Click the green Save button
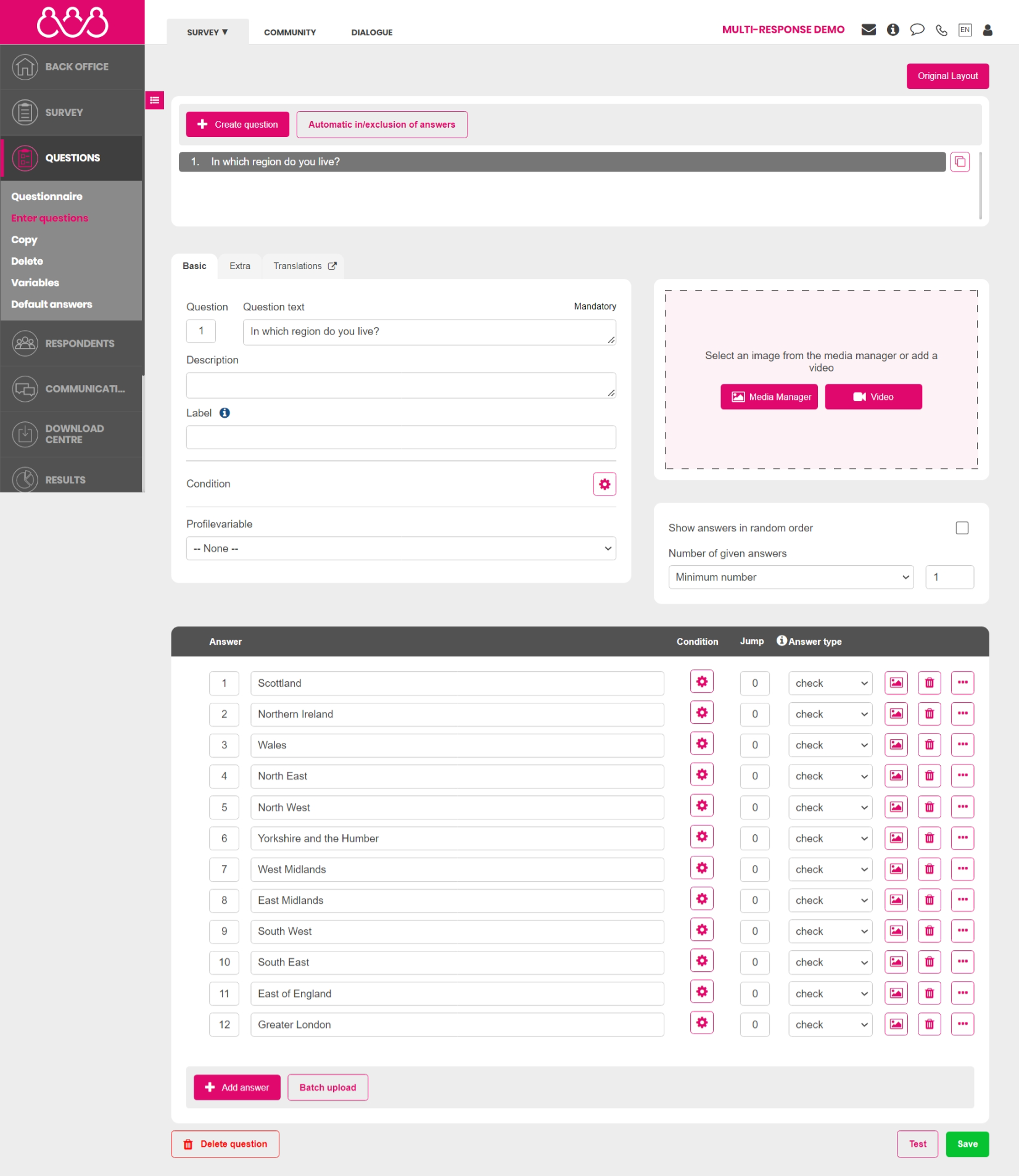Image resolution: width=1019 pixels, height=1176 pixels. pos(967,1144)
